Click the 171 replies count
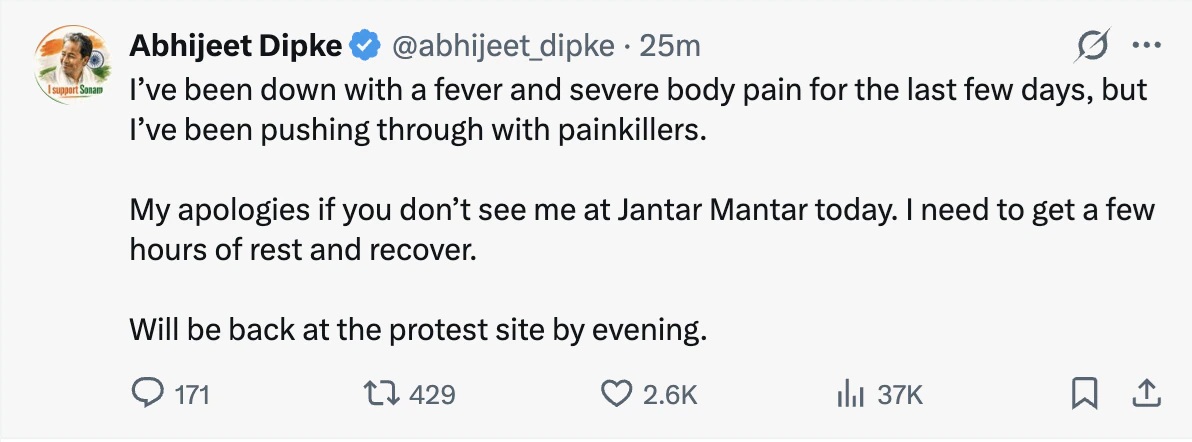 point(192,395)
